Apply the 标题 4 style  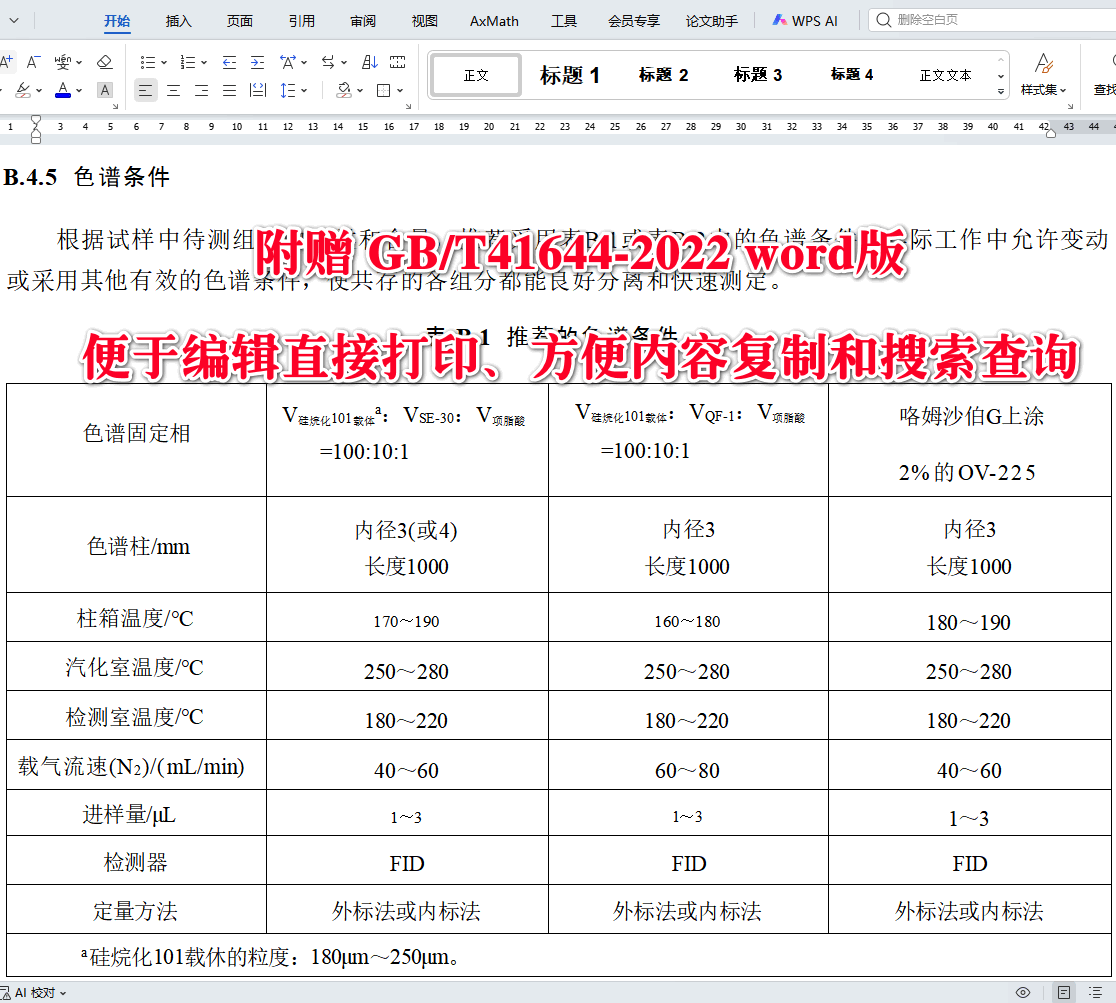(x=851, y=75)
